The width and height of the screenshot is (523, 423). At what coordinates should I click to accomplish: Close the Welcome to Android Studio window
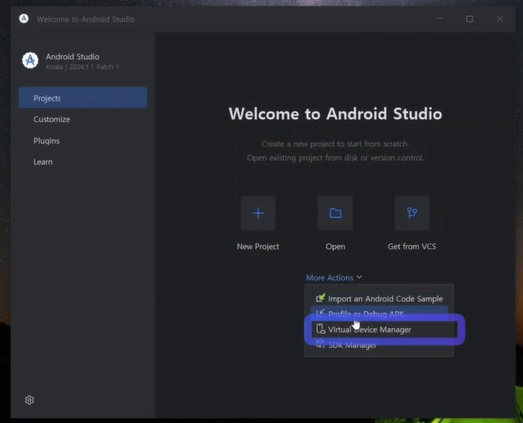[x=500, y=19]
